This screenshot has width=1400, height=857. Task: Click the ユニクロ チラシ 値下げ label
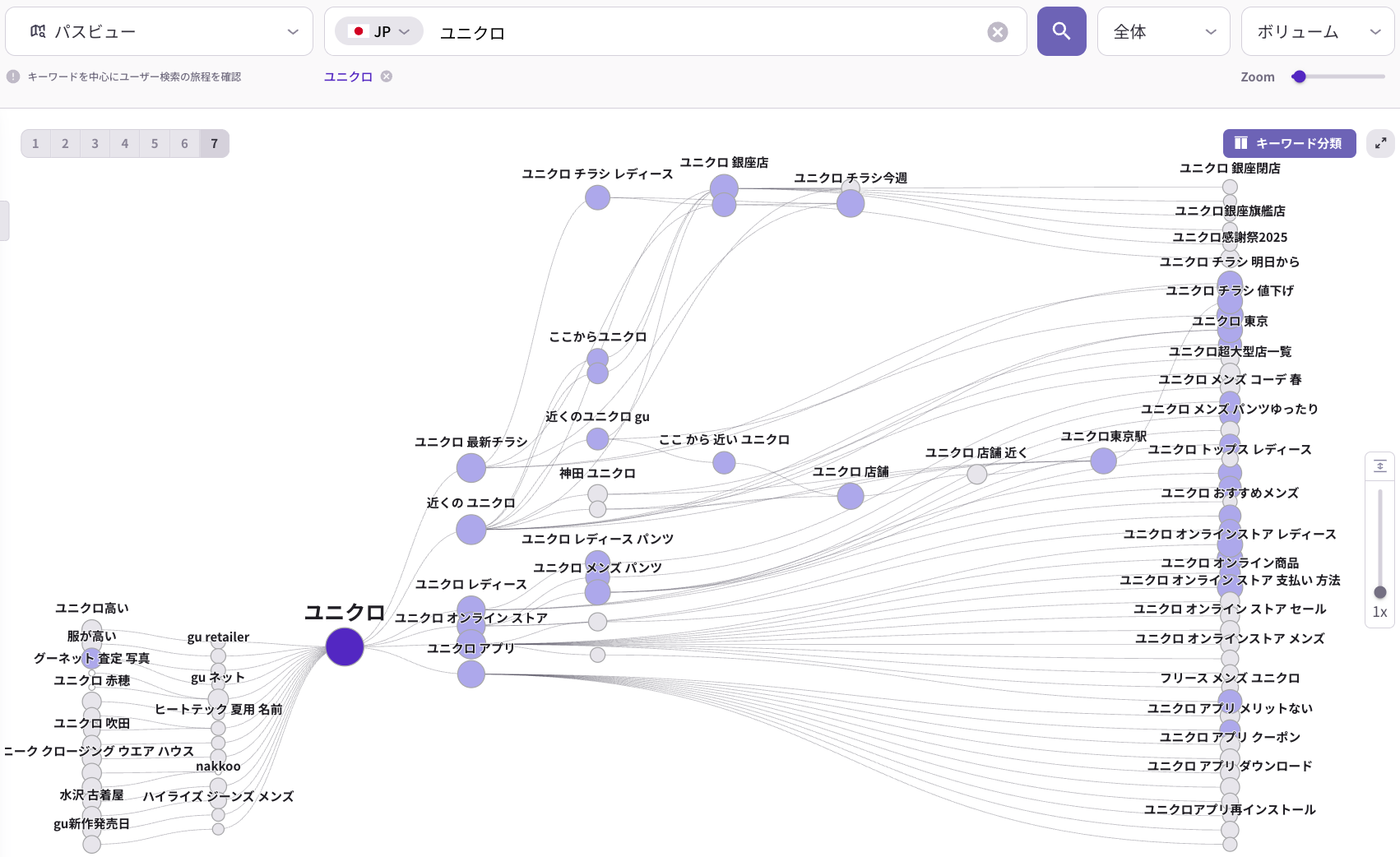[1230, 291]
